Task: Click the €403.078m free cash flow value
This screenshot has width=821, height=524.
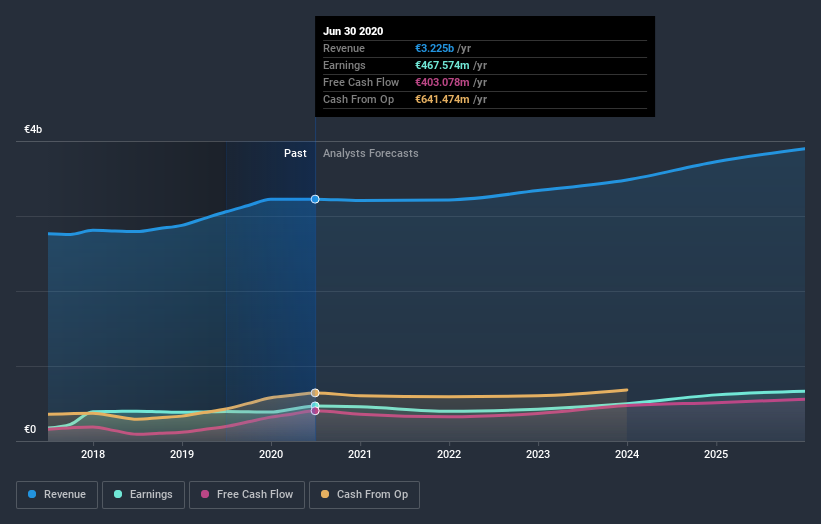Action: 442,82
